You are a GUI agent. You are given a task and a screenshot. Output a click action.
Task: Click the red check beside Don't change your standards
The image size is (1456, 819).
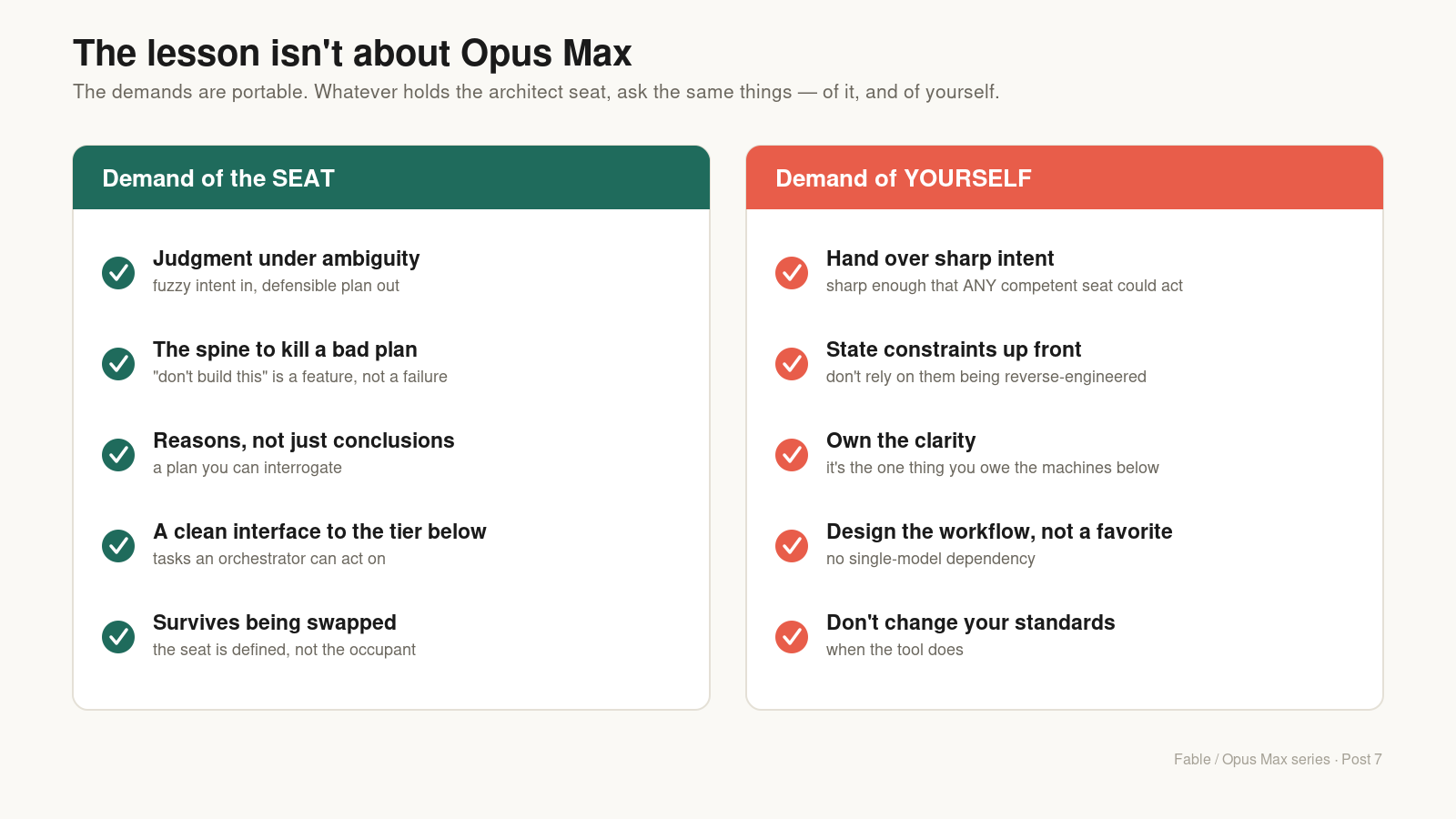tap(792, 637)
